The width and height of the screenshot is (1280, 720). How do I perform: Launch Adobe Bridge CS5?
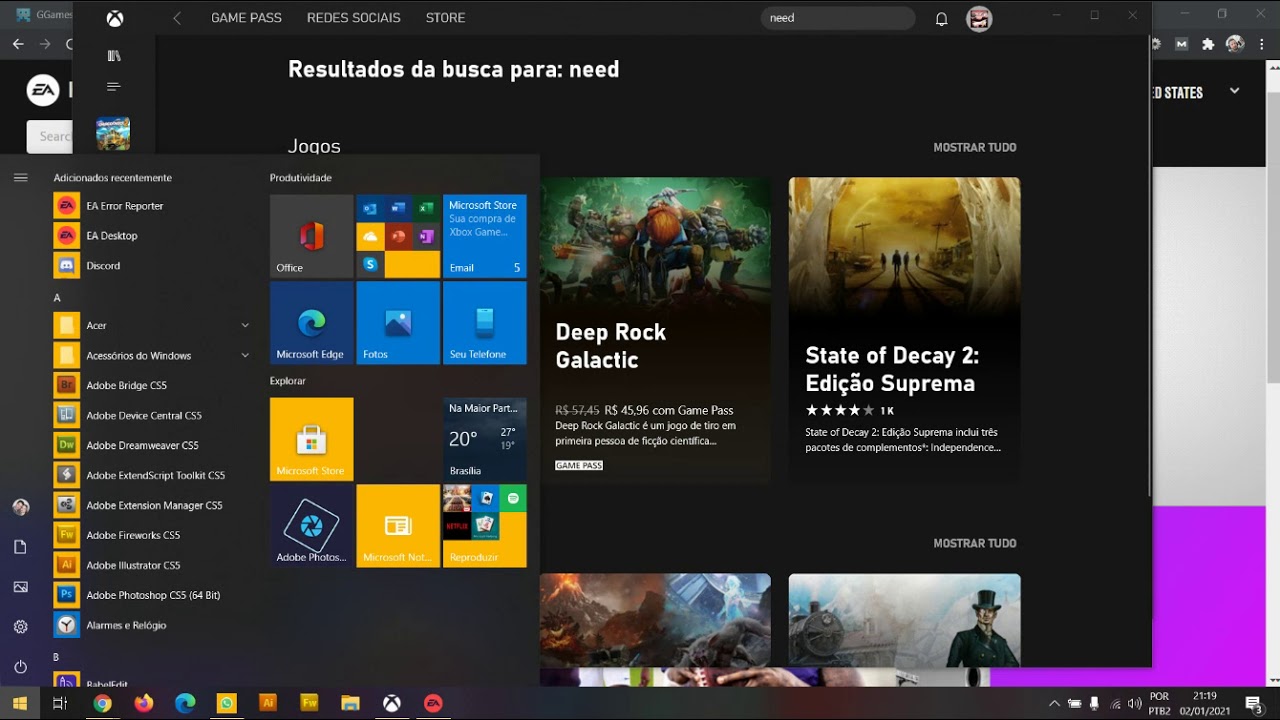pos(152,386)
